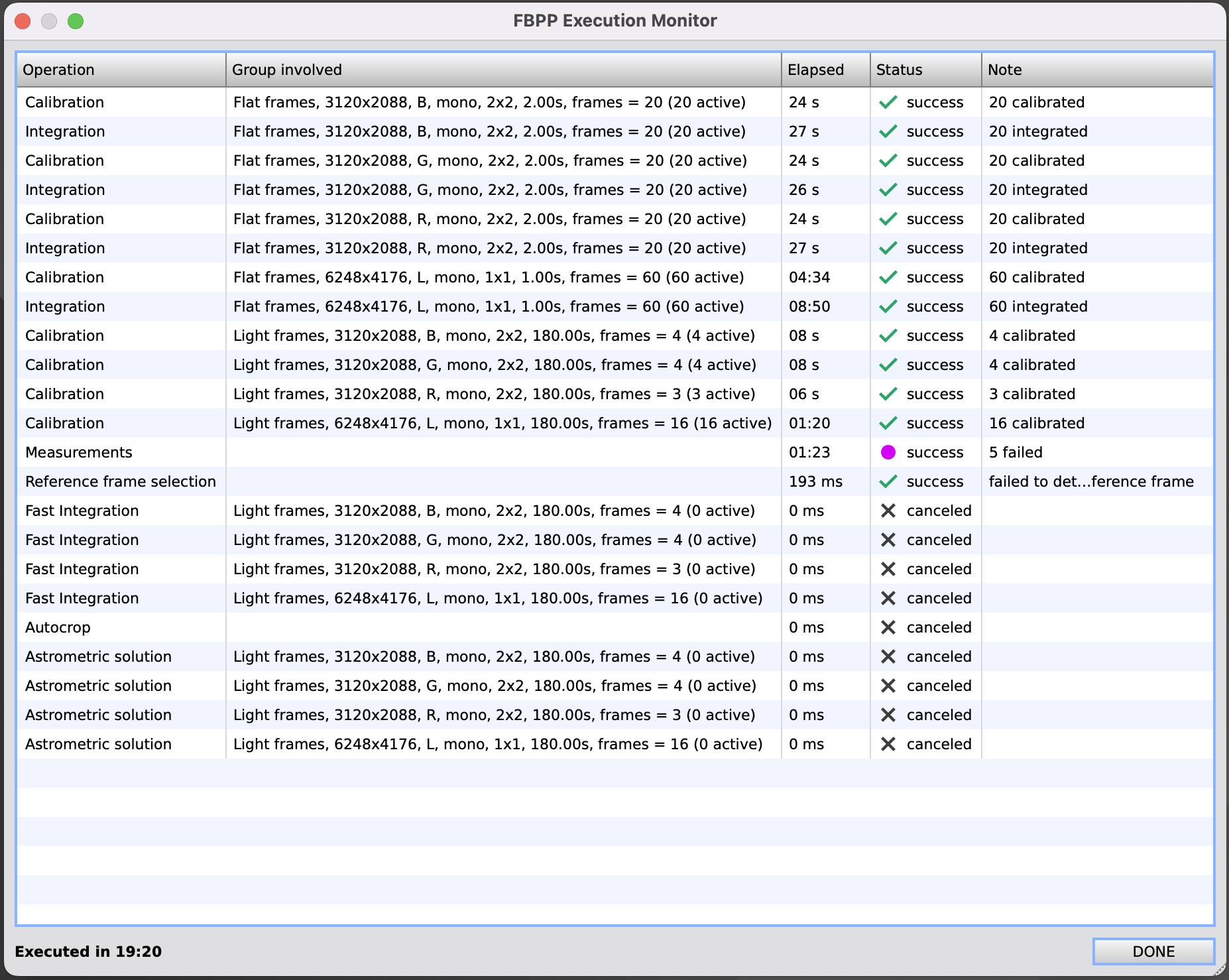Click checkmark for Light frames R calibration

pos(888,394)
